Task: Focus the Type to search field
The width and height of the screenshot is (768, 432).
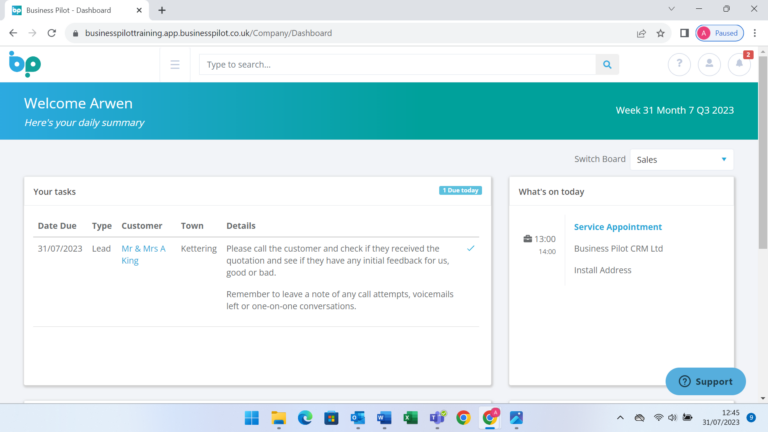Action: [x=397, y=65]
